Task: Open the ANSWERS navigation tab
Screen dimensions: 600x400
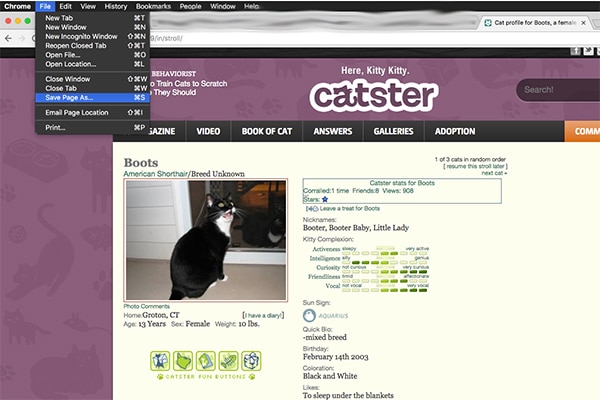Action: pos(333,131)
